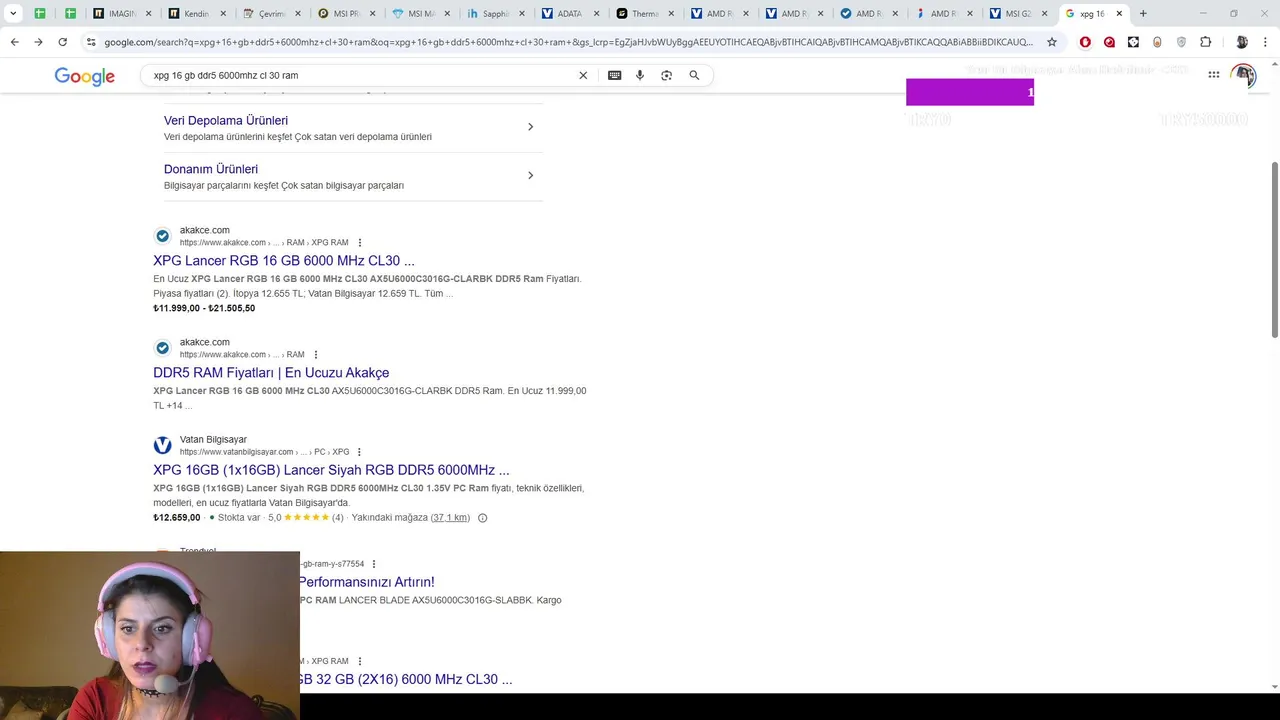The height and width of the screenshot is (720, 1280).
Task: Show info icon next to nearby store
Action: [x=482, y=518]
